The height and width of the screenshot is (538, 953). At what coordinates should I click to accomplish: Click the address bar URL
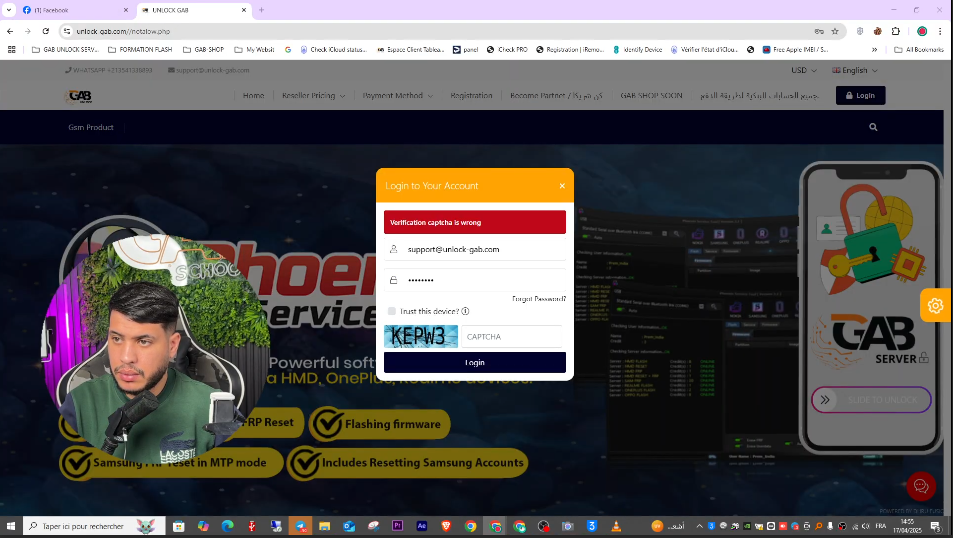[123, 31]
